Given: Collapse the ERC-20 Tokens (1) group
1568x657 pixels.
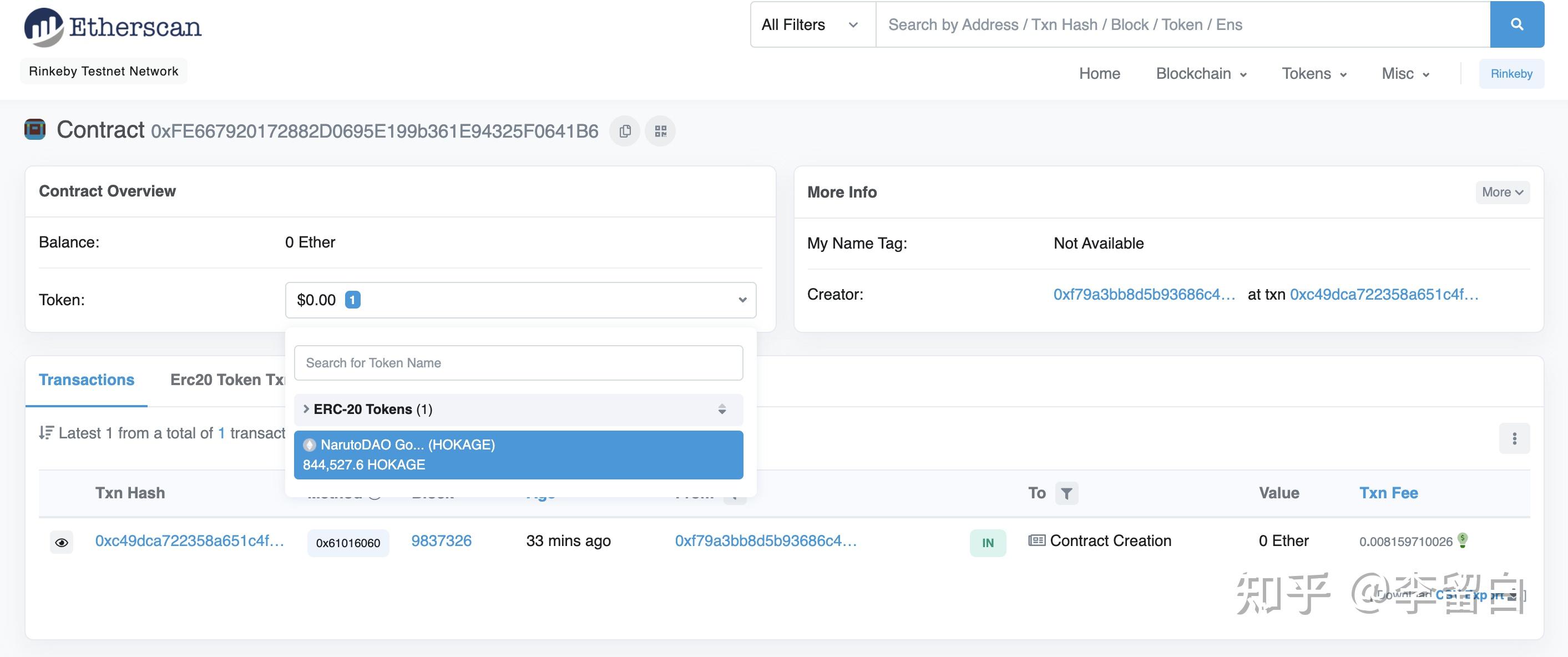Looking at the screenshot, I should [365, 409].
